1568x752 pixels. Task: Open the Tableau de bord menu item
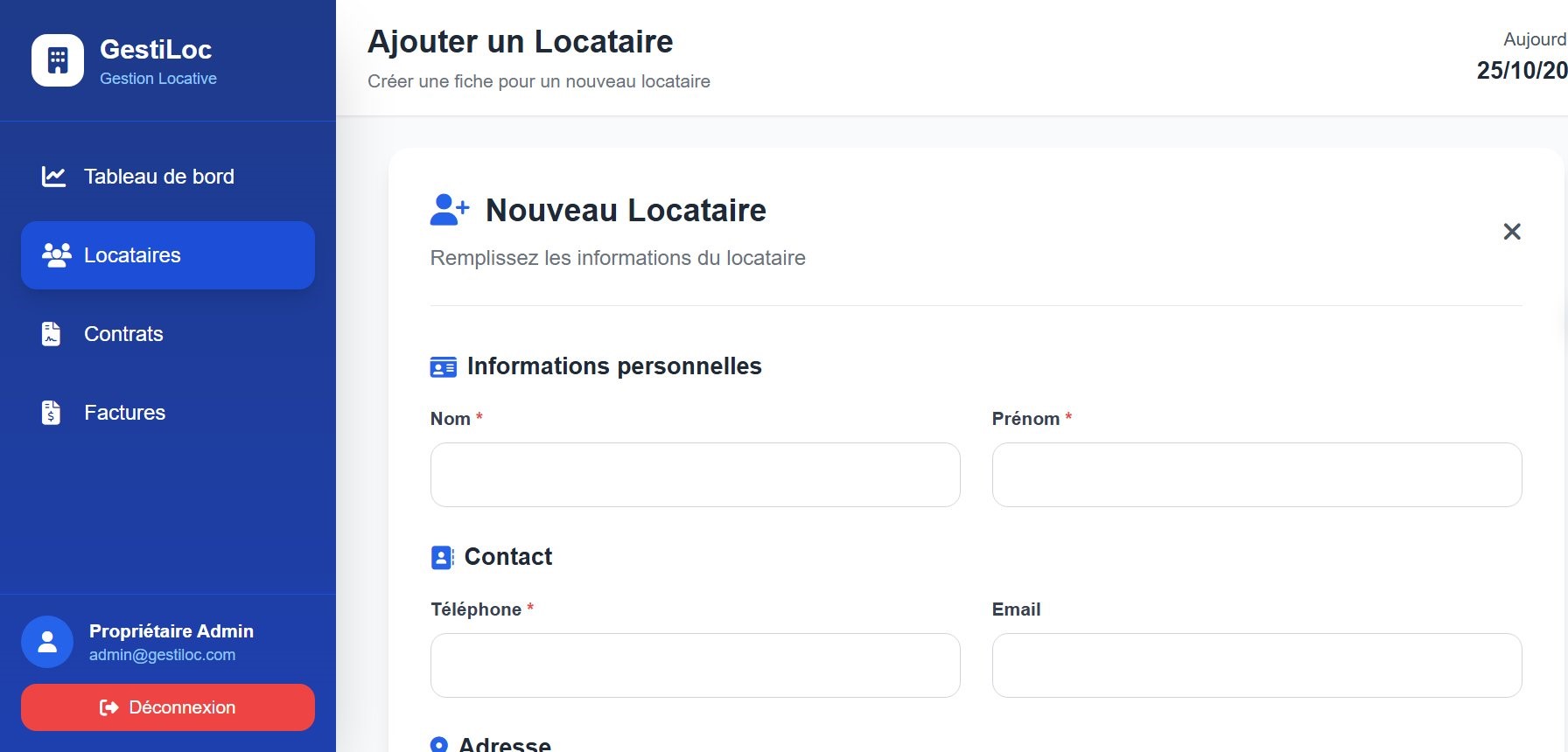[x=159, y=177]
